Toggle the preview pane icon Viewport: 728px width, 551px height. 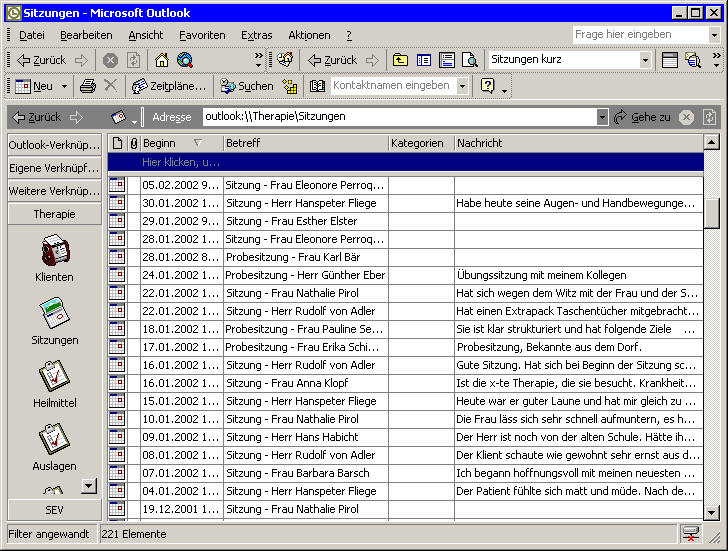coord(447,60)
